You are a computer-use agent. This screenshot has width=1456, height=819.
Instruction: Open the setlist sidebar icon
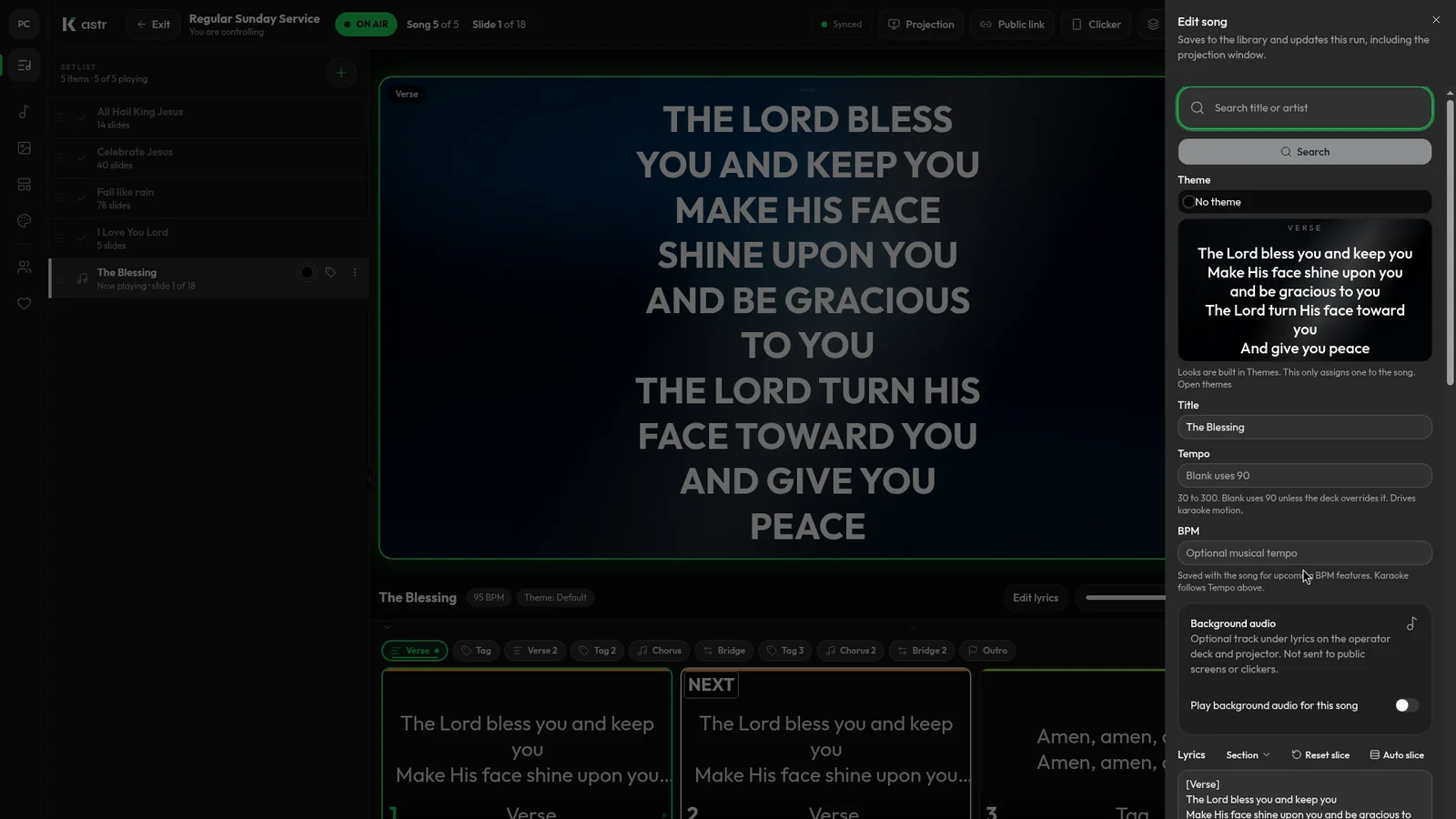(25, 66)
